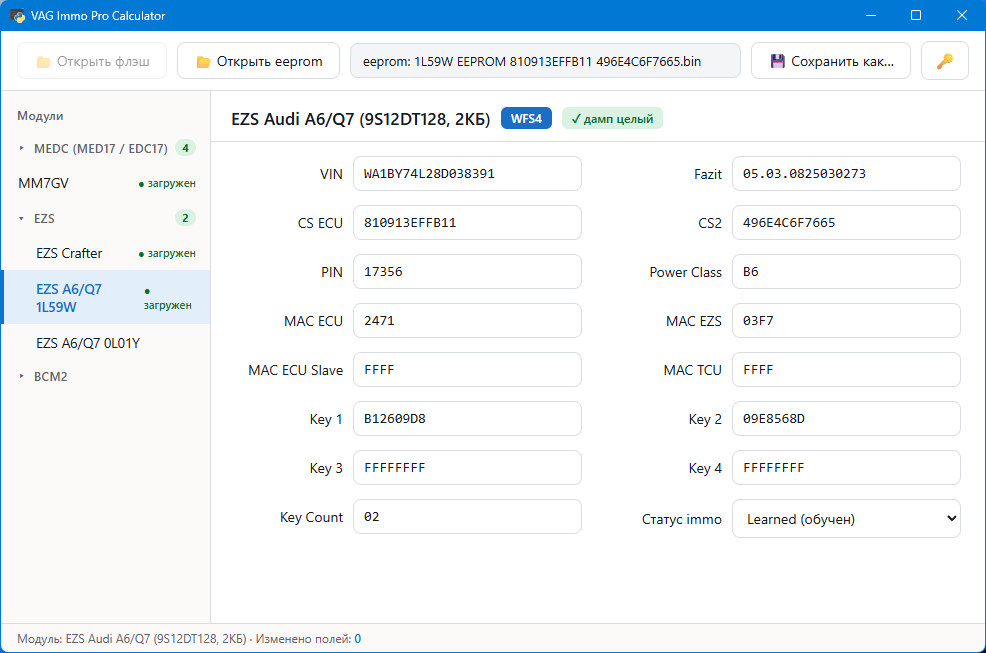Select the EZS A6/Q7 0L01Y module
Image resolution: width=986 pixels, height=653 pixels.
pyautogui.click(x=106, y=343)
